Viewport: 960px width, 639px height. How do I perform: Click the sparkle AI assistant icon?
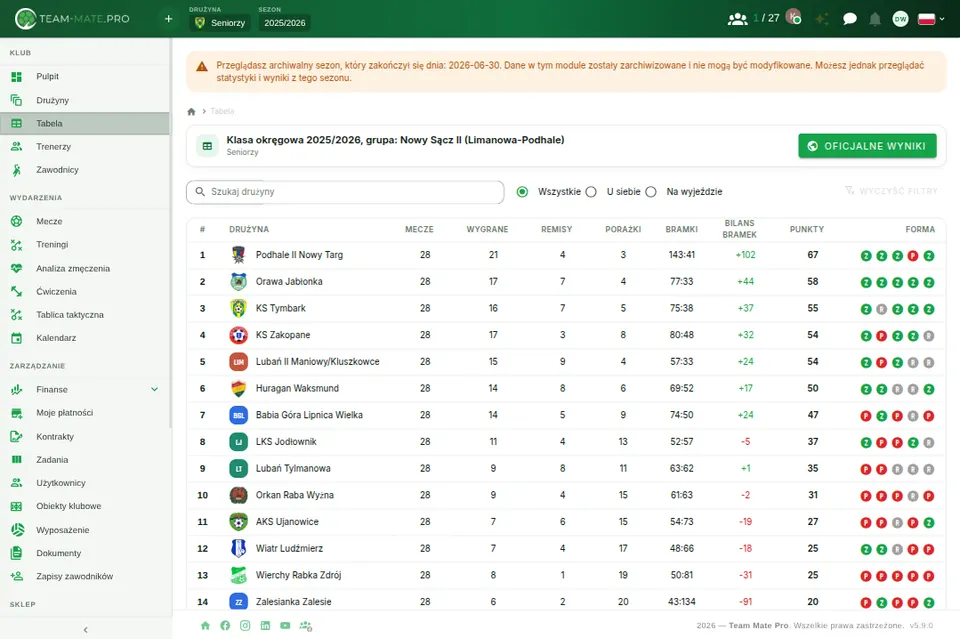822,19
